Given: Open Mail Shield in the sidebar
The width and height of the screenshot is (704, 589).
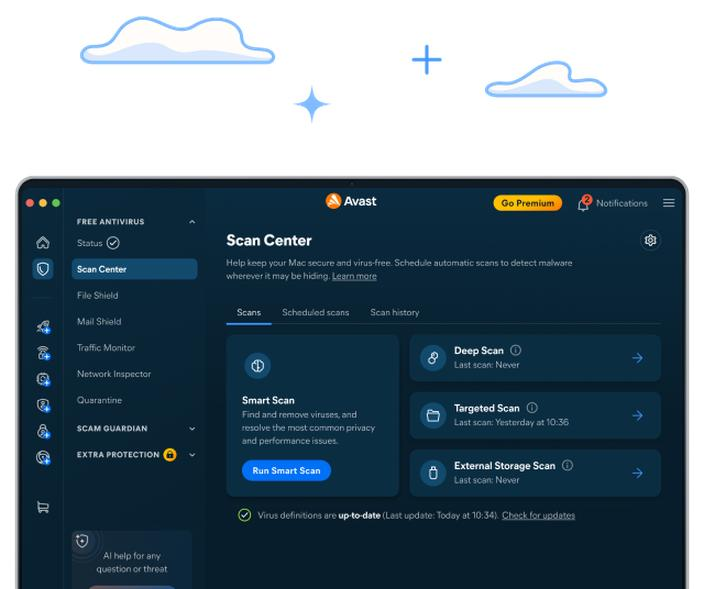Looking at the screenshot, I should [x=99, y=321].
